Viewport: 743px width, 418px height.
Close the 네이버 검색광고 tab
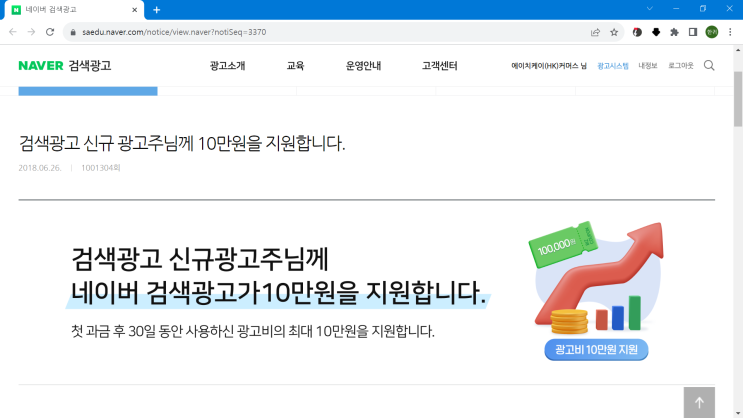coord(135,9)
